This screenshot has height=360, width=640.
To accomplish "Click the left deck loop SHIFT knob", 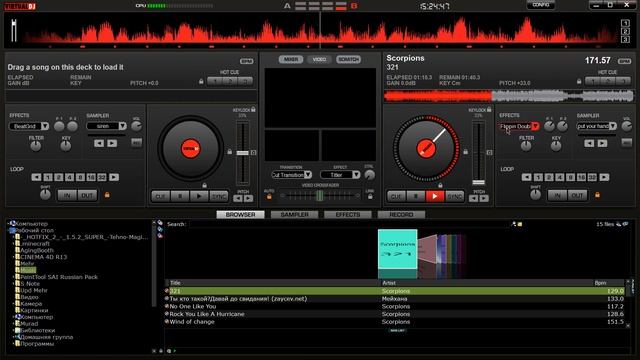I will point(45,195).
